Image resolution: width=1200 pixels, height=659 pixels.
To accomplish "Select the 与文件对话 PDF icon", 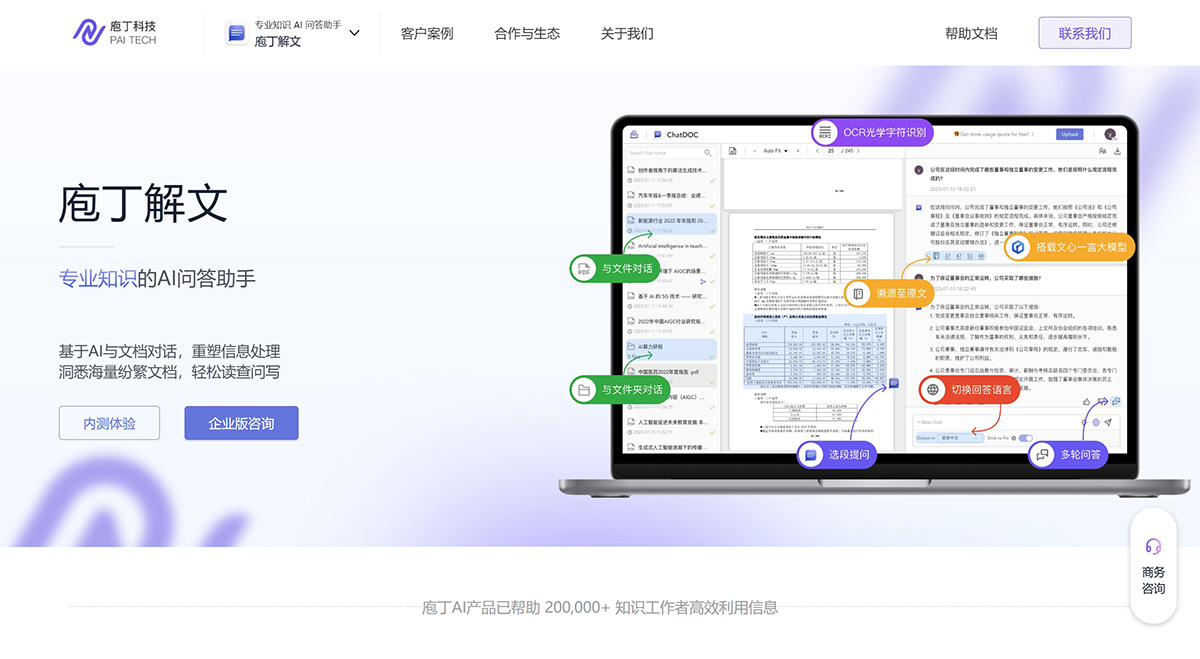I will 583,269.
